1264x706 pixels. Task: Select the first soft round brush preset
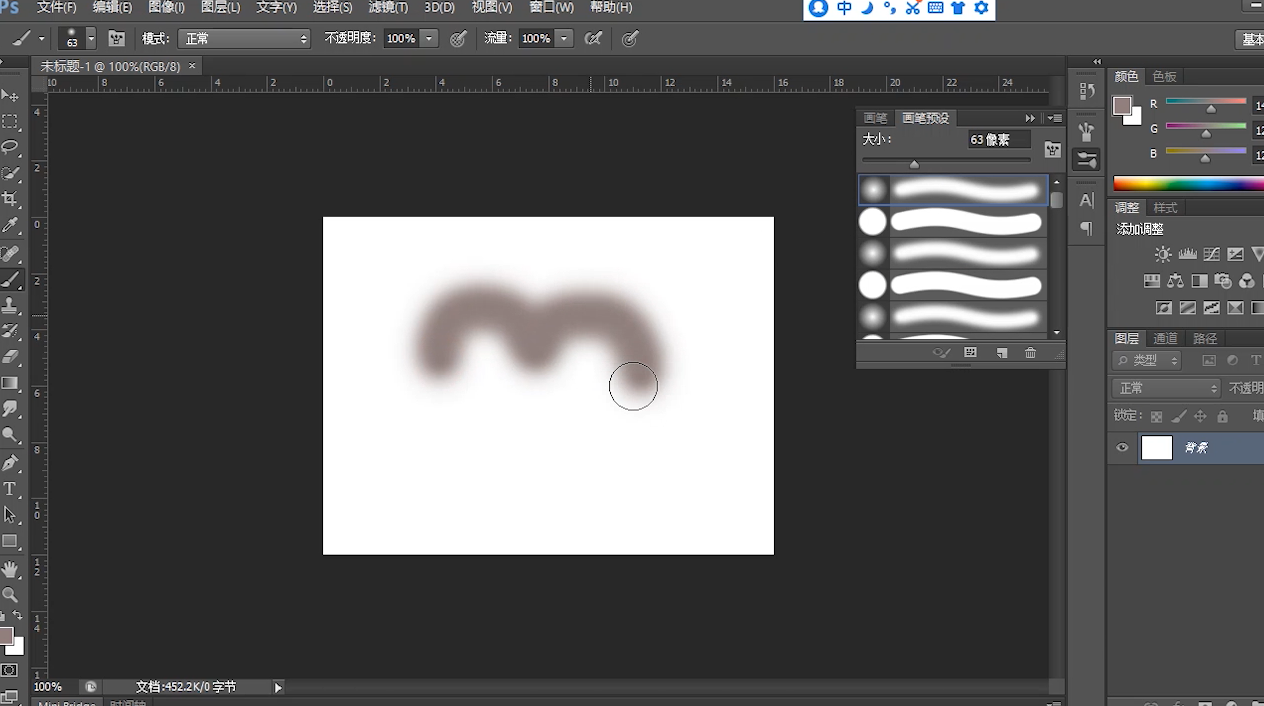tap(953, 189)
